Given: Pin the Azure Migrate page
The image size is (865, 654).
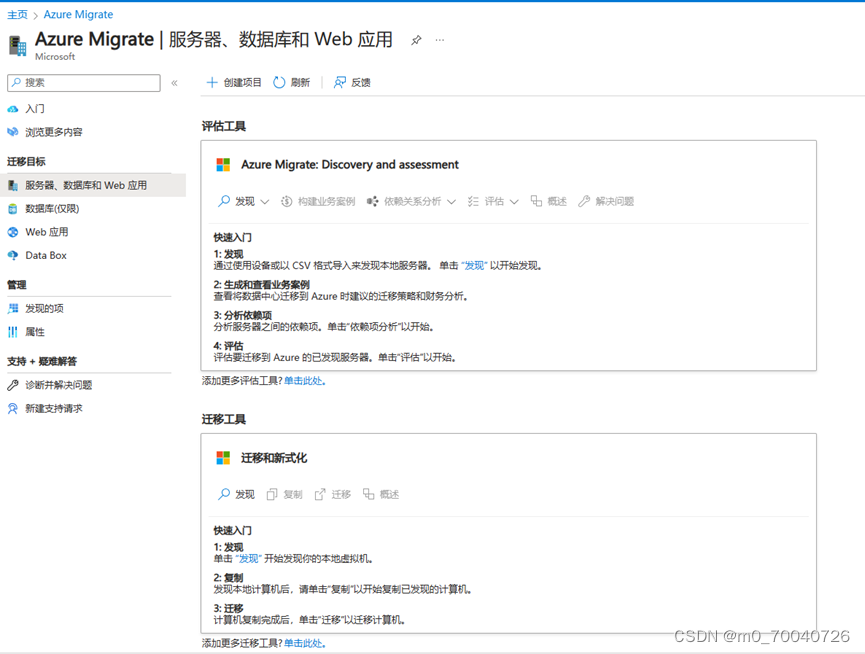Looking at the screenshot, I should (x=416, y=40).
